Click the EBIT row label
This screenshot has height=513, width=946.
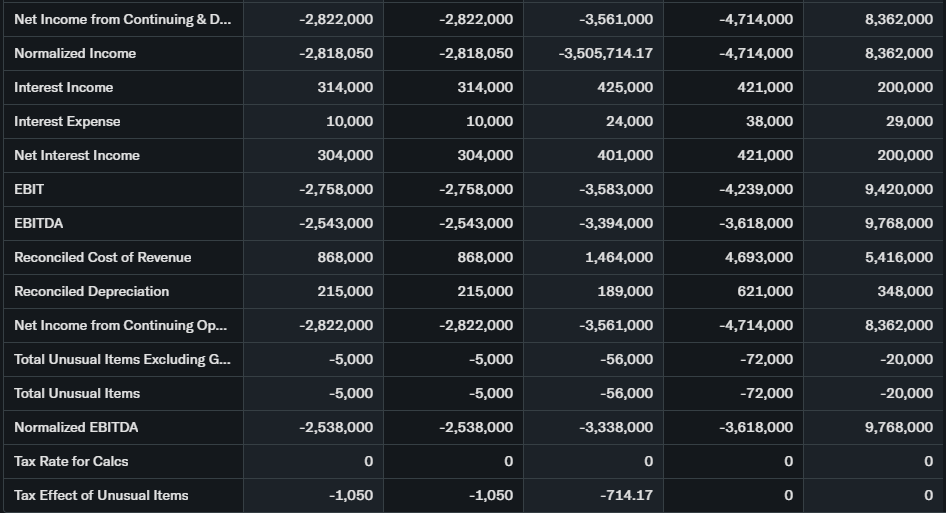[x=29, y=189]
